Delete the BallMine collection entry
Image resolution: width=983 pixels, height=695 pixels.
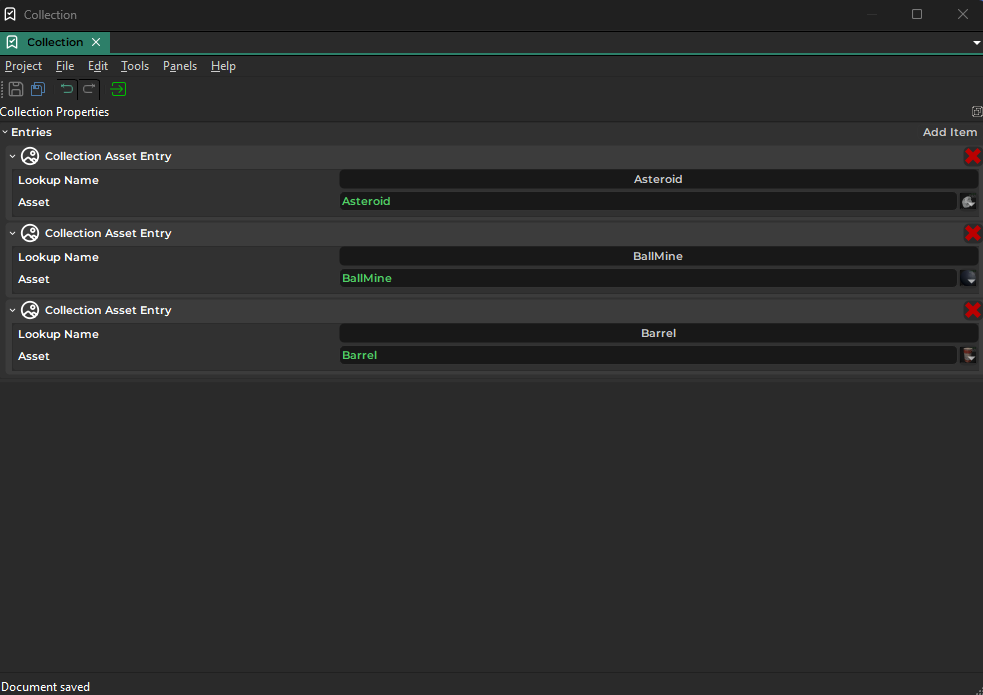point(972,233)
